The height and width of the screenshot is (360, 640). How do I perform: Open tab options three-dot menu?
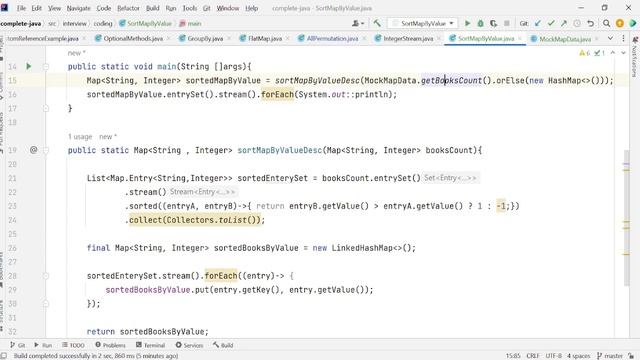pyautogui.click(x=623, y=38)
